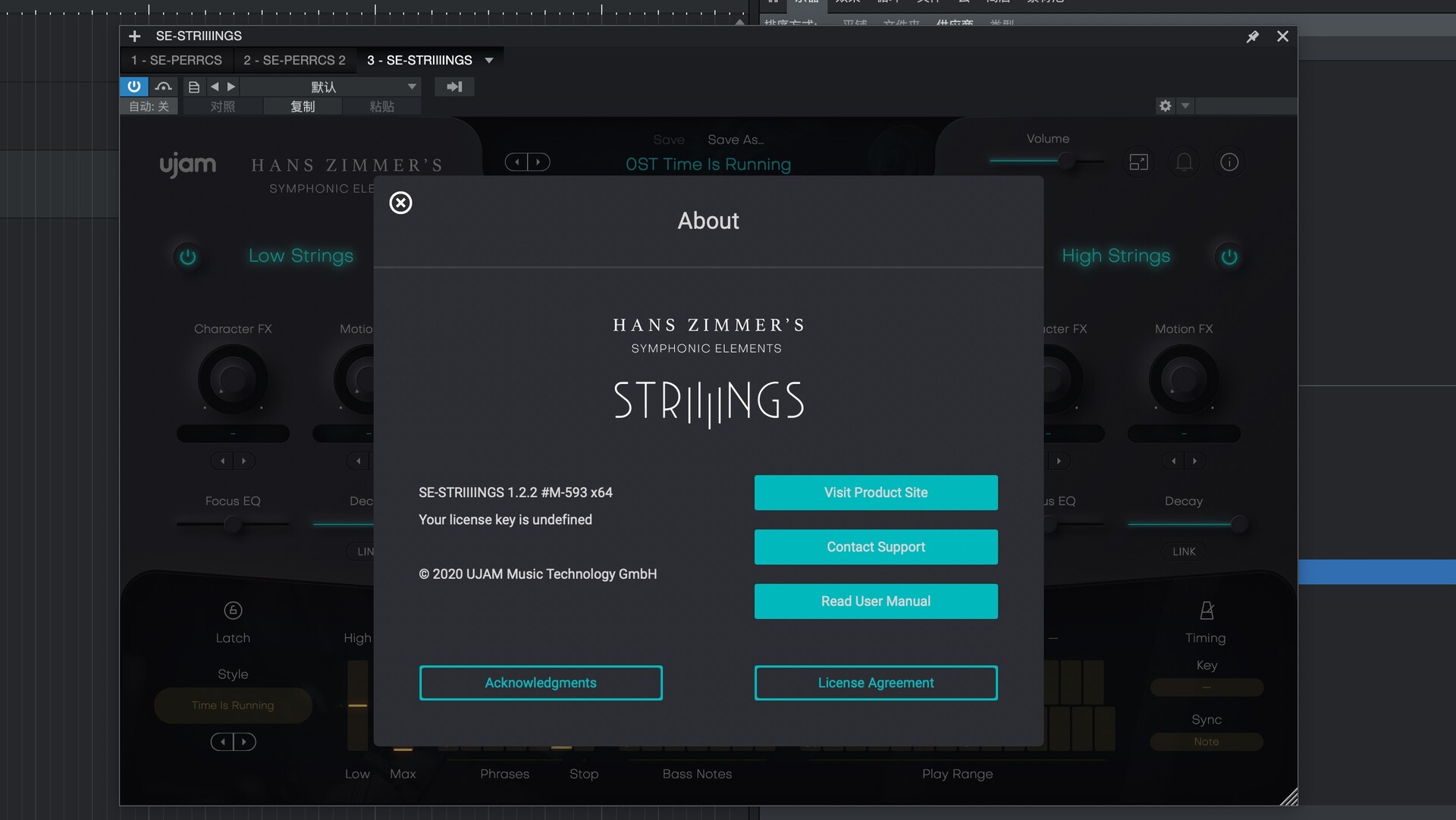The image size is (1456, 820).
Task: Expand the instrument tab list arrow
Action: 489,60
